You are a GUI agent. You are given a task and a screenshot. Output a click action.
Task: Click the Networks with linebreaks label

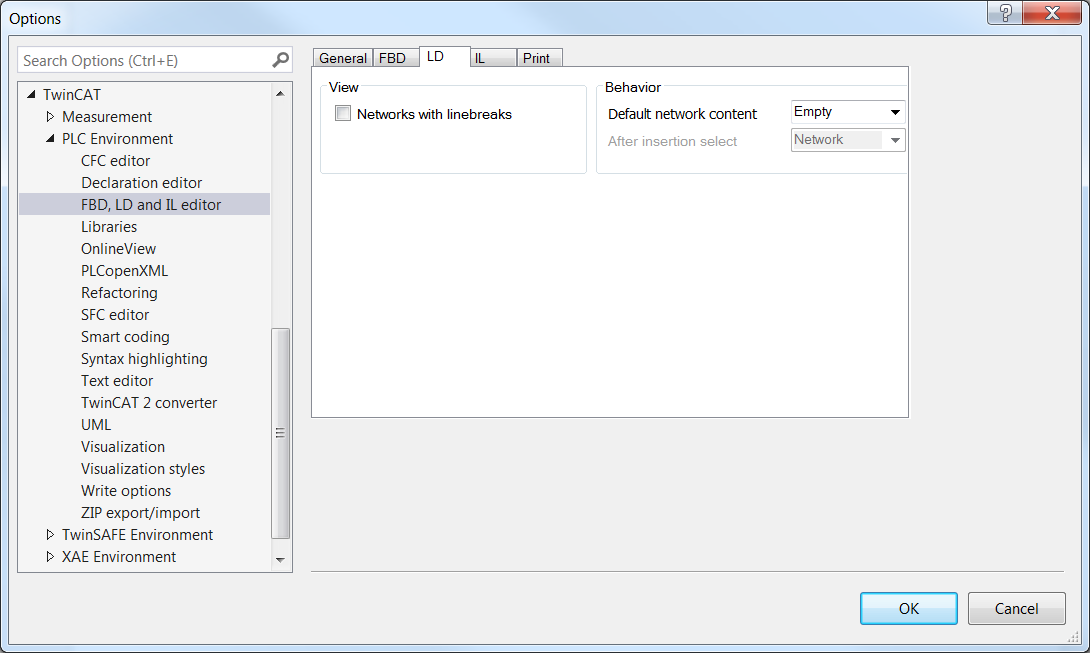[x=434, y=114]
